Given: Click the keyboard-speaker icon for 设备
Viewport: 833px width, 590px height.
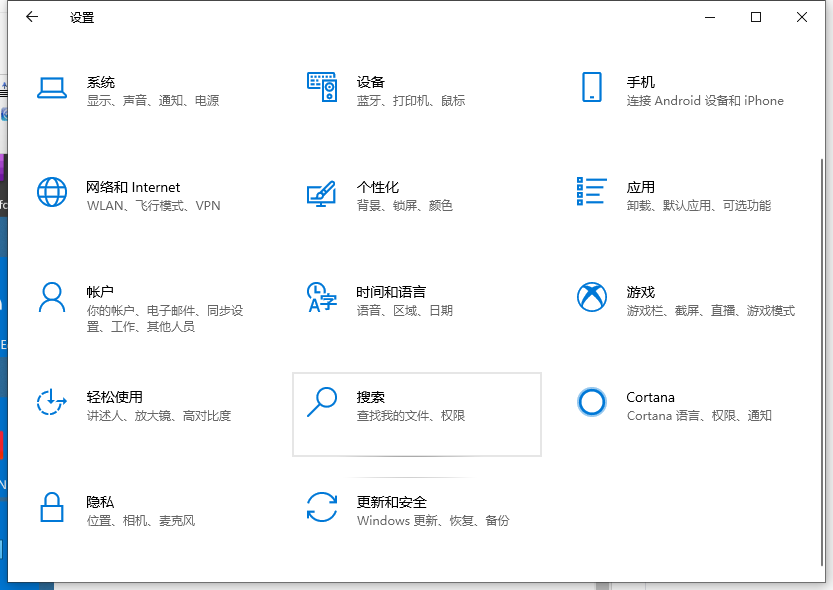Looking at the screenshot, I should [322, 87].
